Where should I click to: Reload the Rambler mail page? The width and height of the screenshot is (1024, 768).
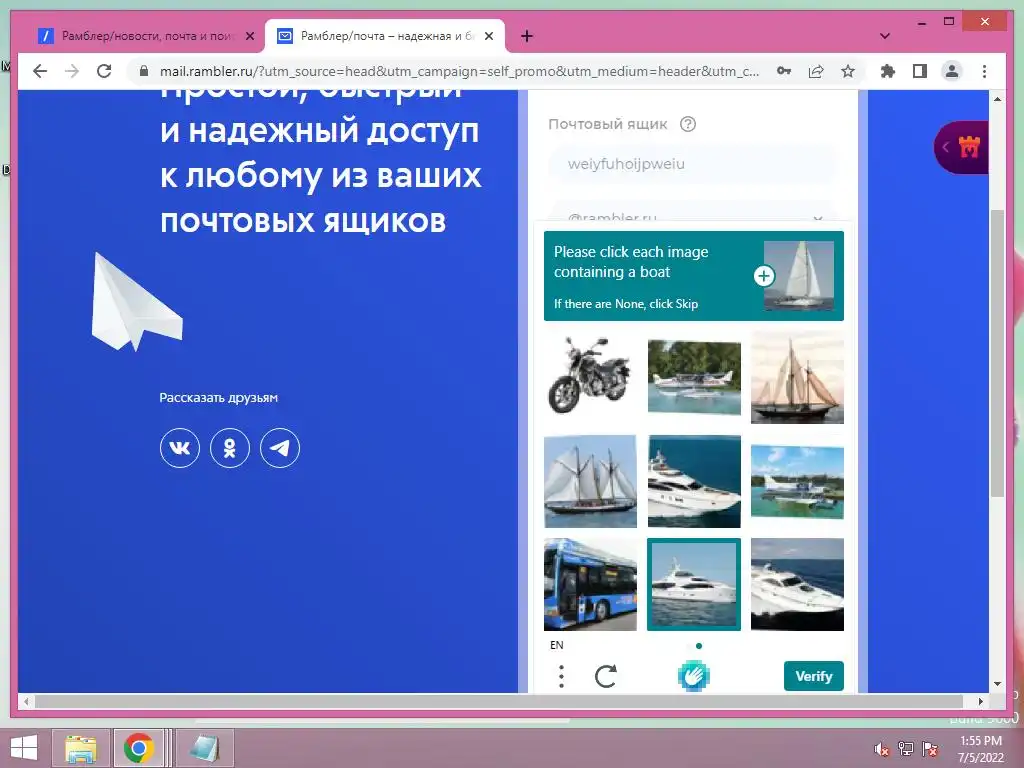click(104, 71)
